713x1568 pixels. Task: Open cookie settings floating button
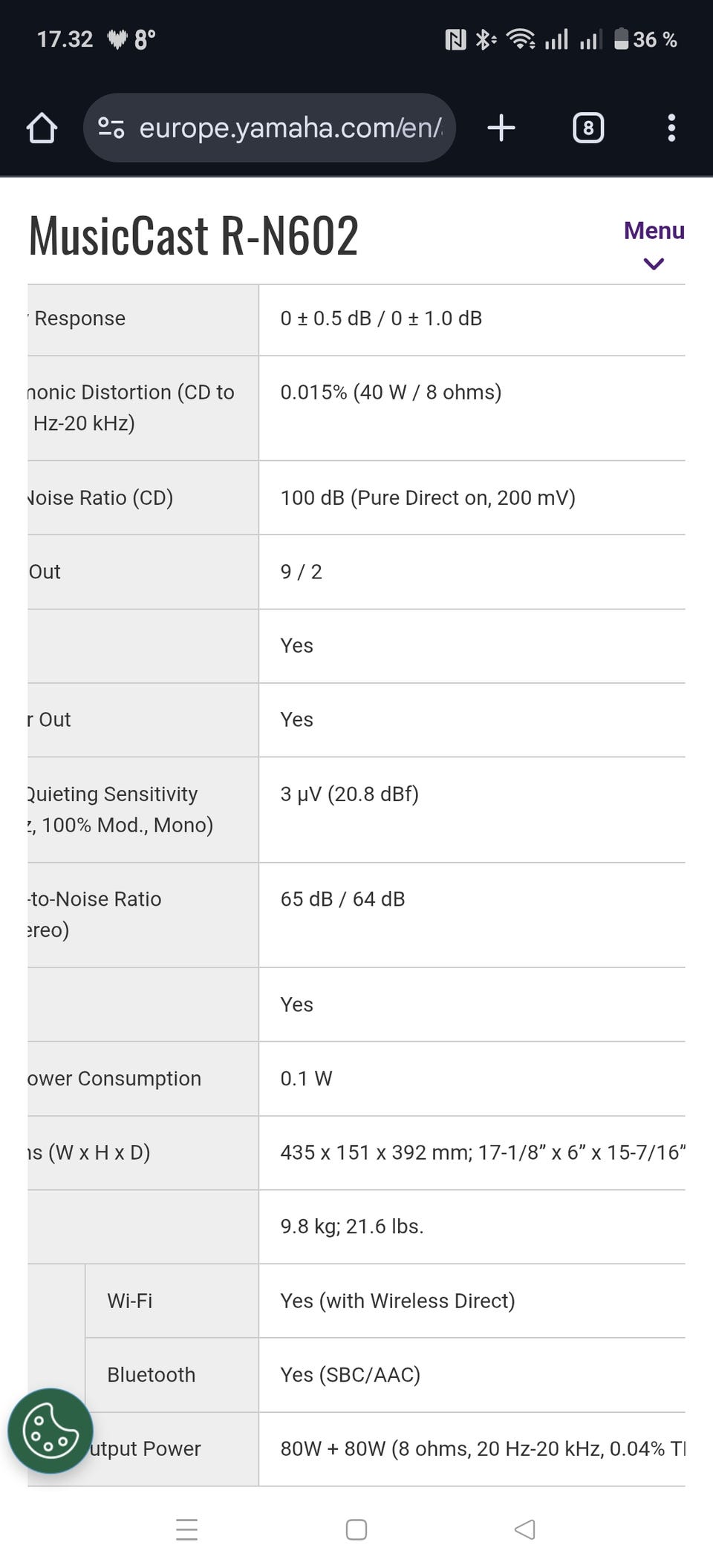[x=50, y=1431]
